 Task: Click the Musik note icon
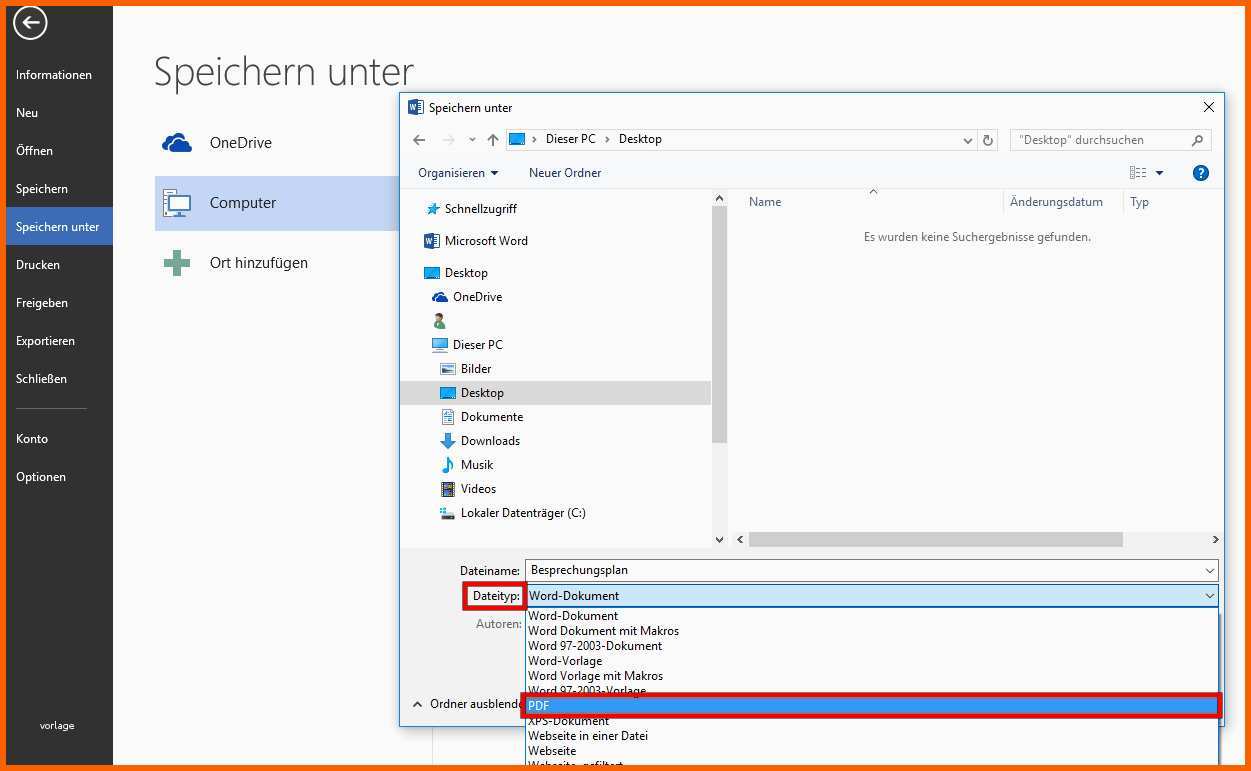[448, 465]
